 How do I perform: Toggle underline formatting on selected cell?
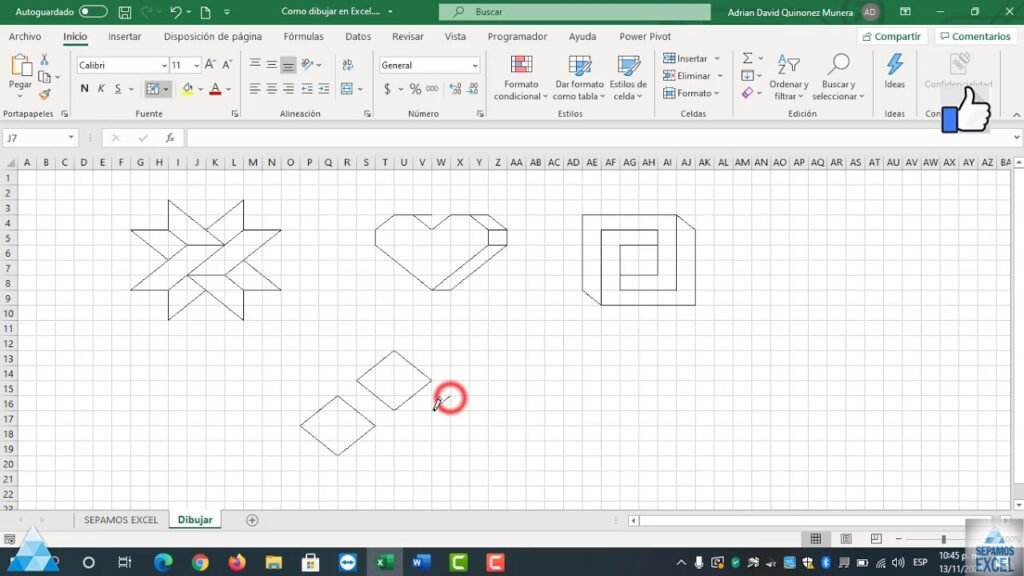click(116, 88)
